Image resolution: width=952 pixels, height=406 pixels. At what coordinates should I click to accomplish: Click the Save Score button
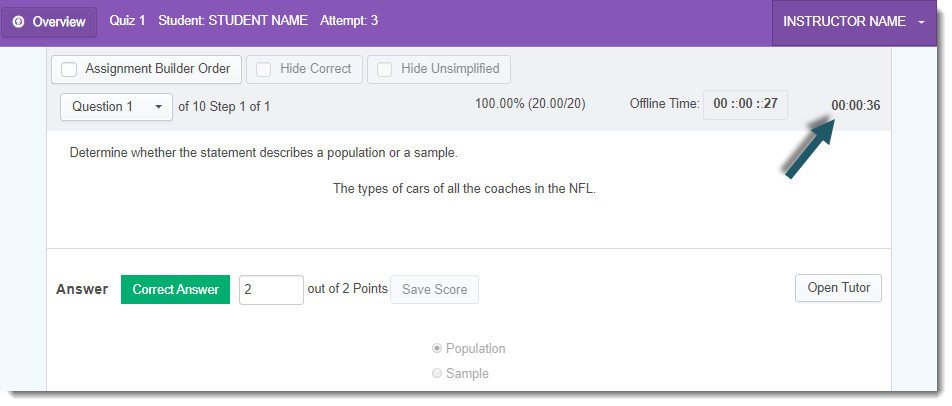click(x=435, y=289)
